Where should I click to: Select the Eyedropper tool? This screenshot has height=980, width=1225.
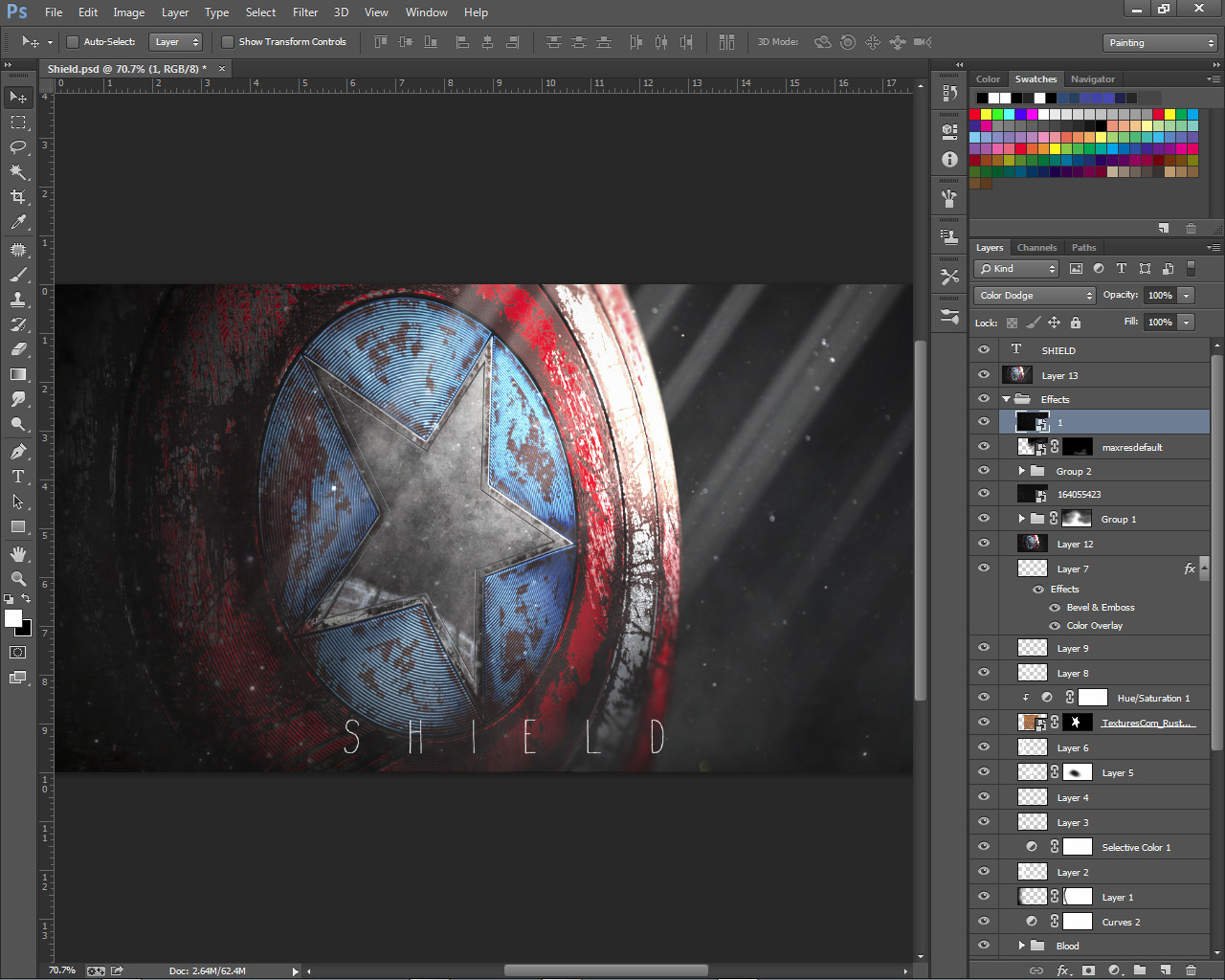pyautogui.click(x=18, y=222)
